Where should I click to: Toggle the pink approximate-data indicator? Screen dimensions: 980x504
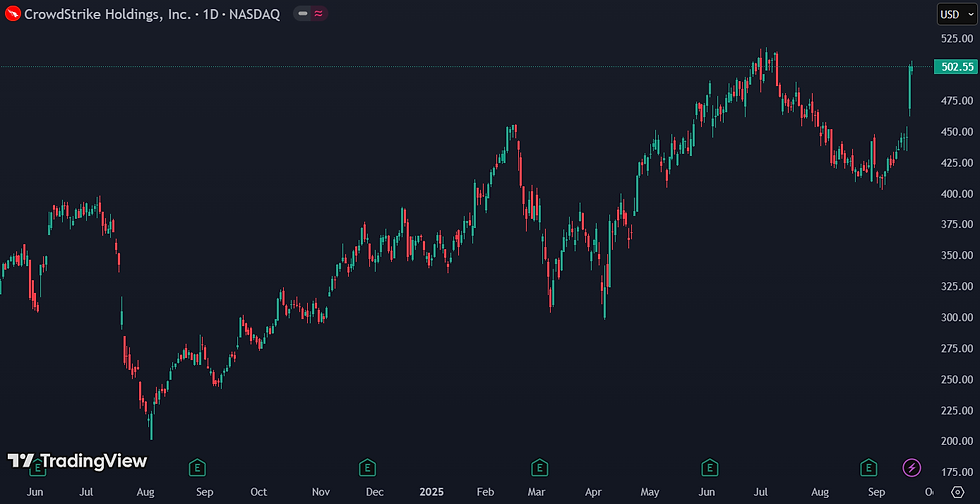[319, 14]
